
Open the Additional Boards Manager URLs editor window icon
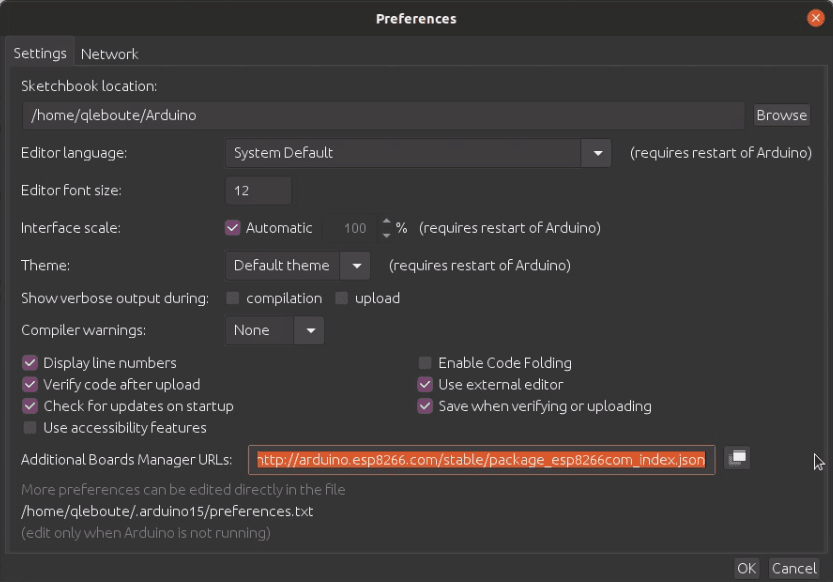coord(737,458)
